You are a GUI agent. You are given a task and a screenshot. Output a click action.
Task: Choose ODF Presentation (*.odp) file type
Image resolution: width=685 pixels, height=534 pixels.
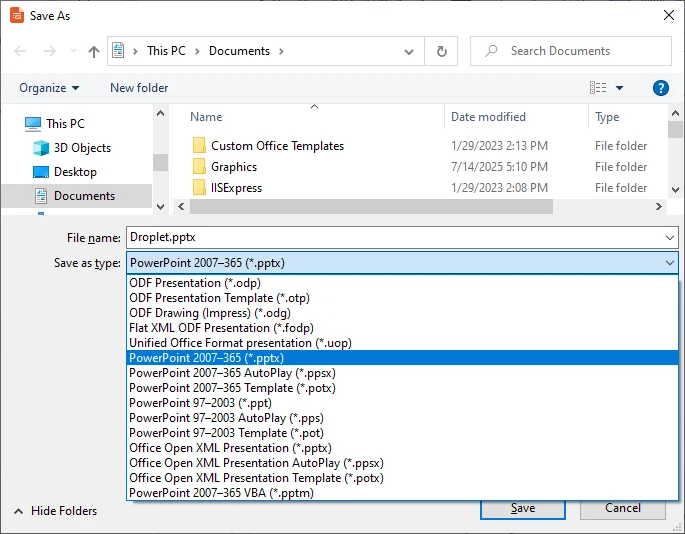(189, 283)
